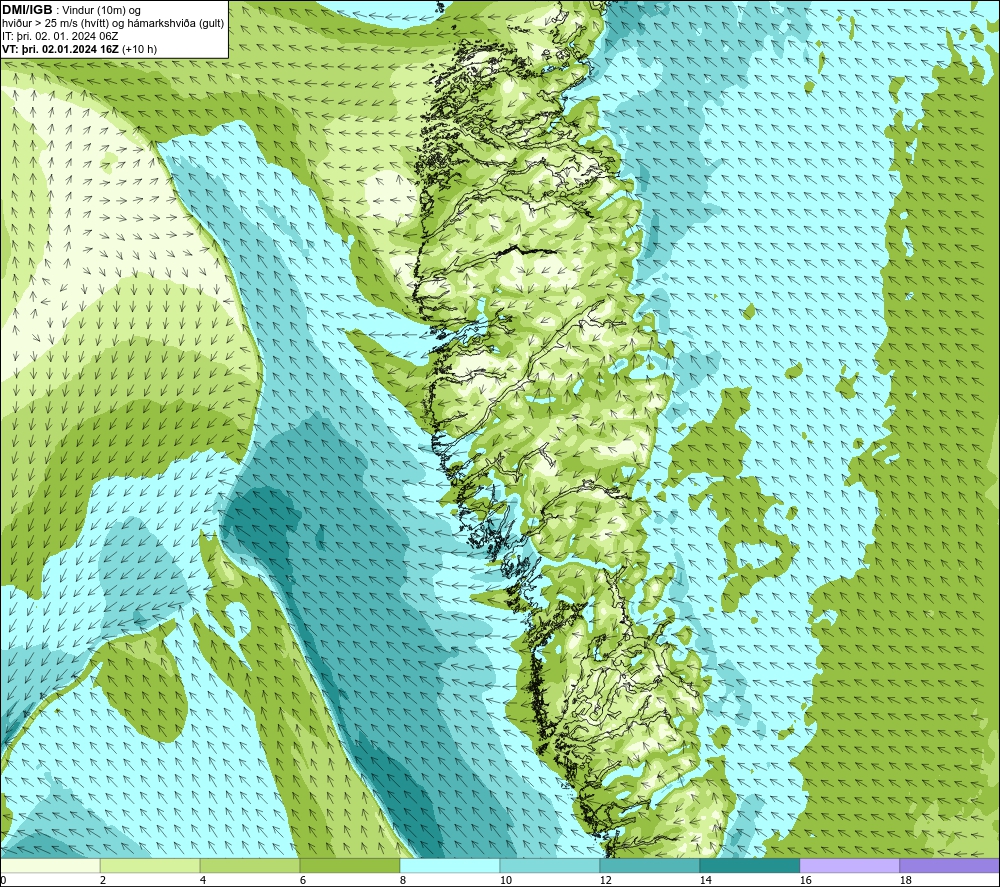The height and width of the screenshot is (887, 1000).
Task: Click the 6–8 m/s olive green legend swatch
Action: coord(349,866)
